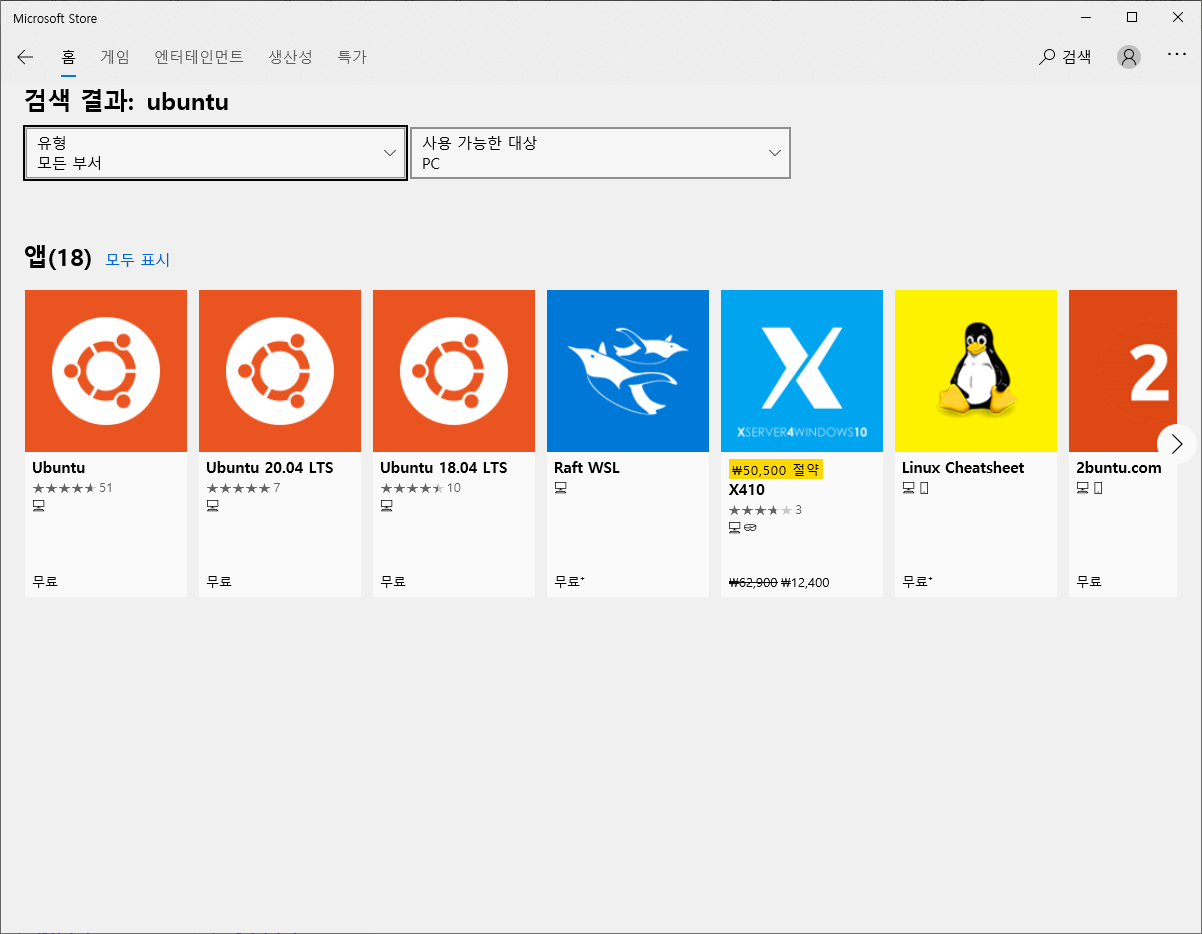The width and height of the screenshot is (1202, 934).
Task: Click PC device icon under Ubuntu rating
Action: coord(39,506)
